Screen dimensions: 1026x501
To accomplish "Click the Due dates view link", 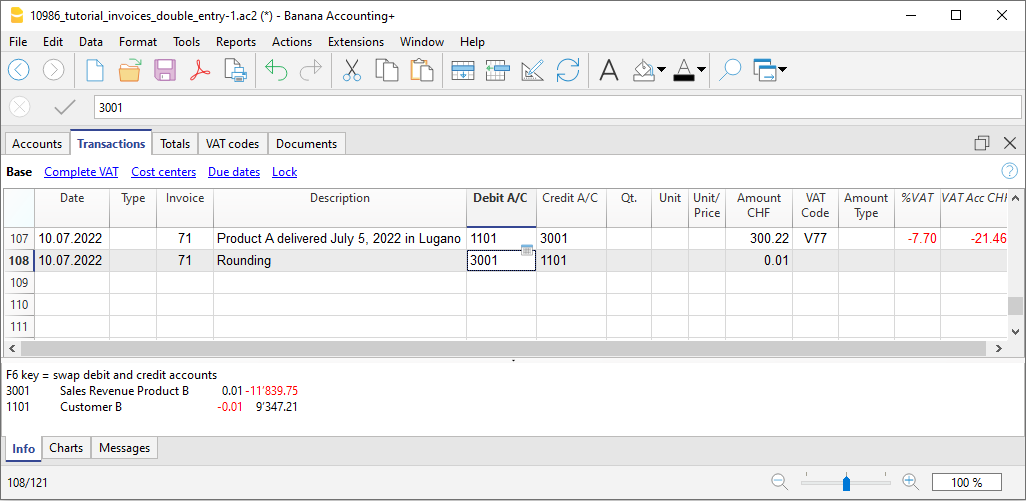I will (x=234, y=172).
